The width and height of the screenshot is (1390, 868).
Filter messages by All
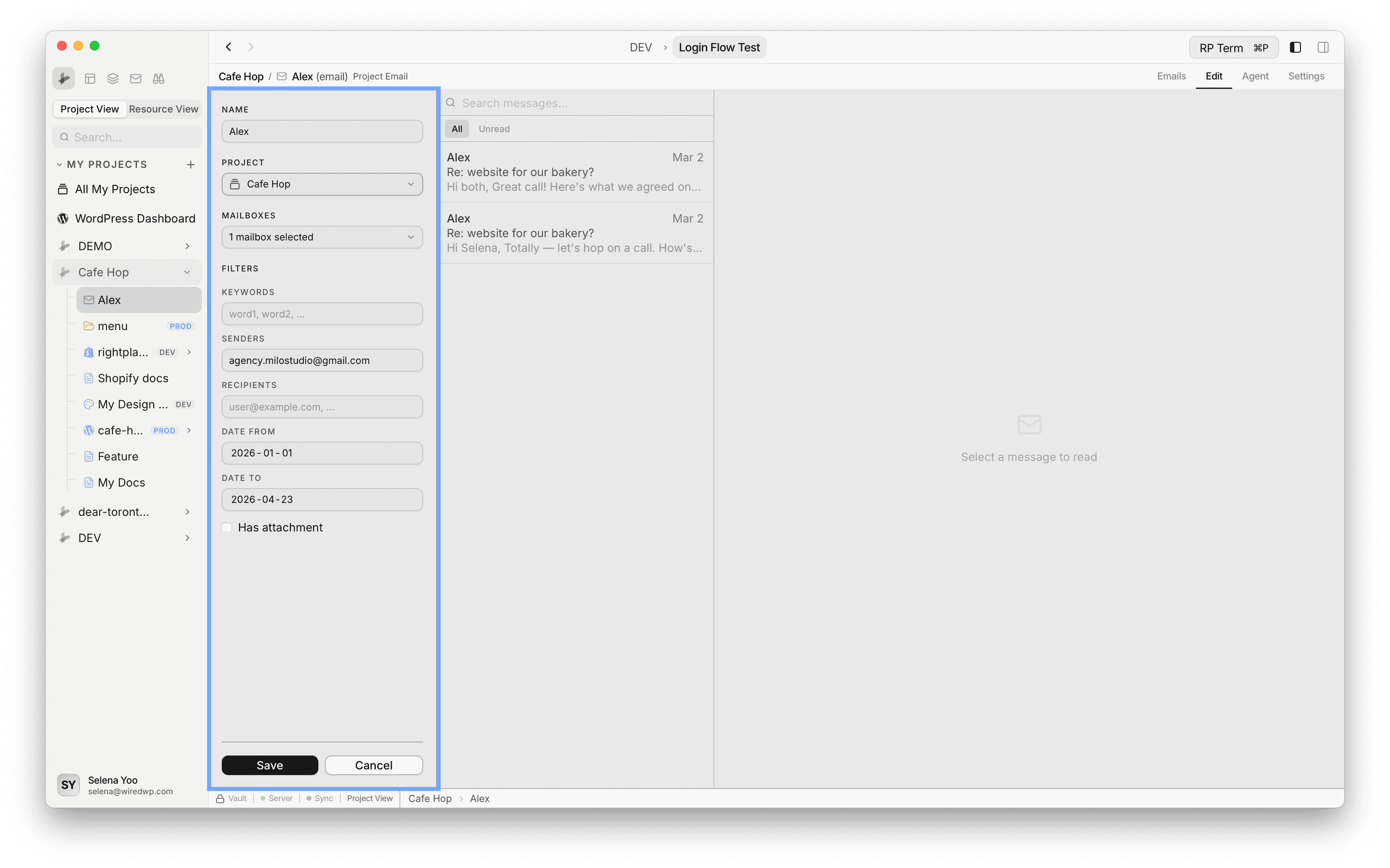click(x=457, y=129)
